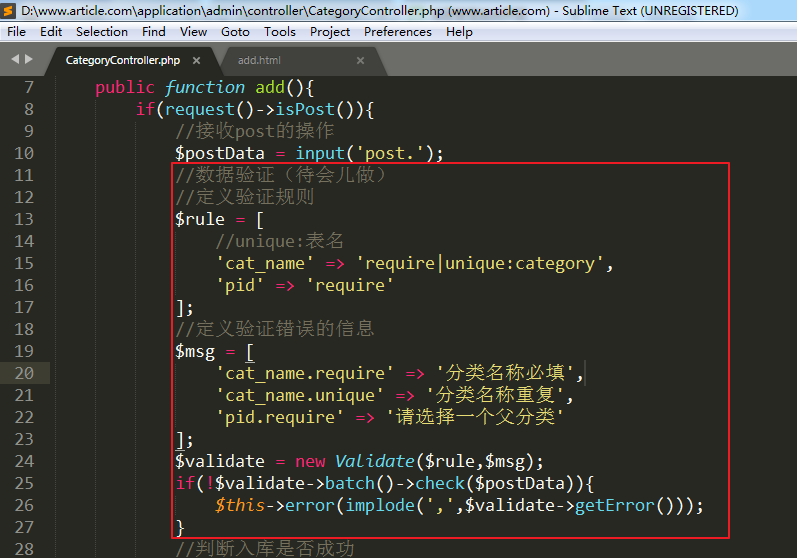The height and width of the screenshot is (558, 797).
Task: Place cursor on the $validate = new Validate line
Action: tap(358, 461)
